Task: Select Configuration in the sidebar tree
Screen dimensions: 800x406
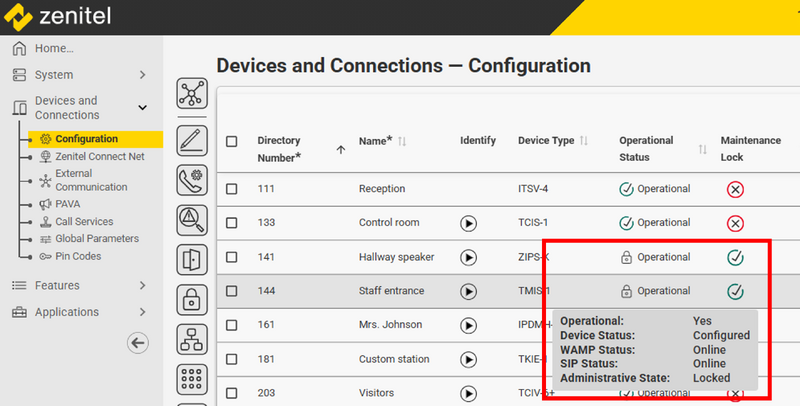Action: click(x=95, y=139)
